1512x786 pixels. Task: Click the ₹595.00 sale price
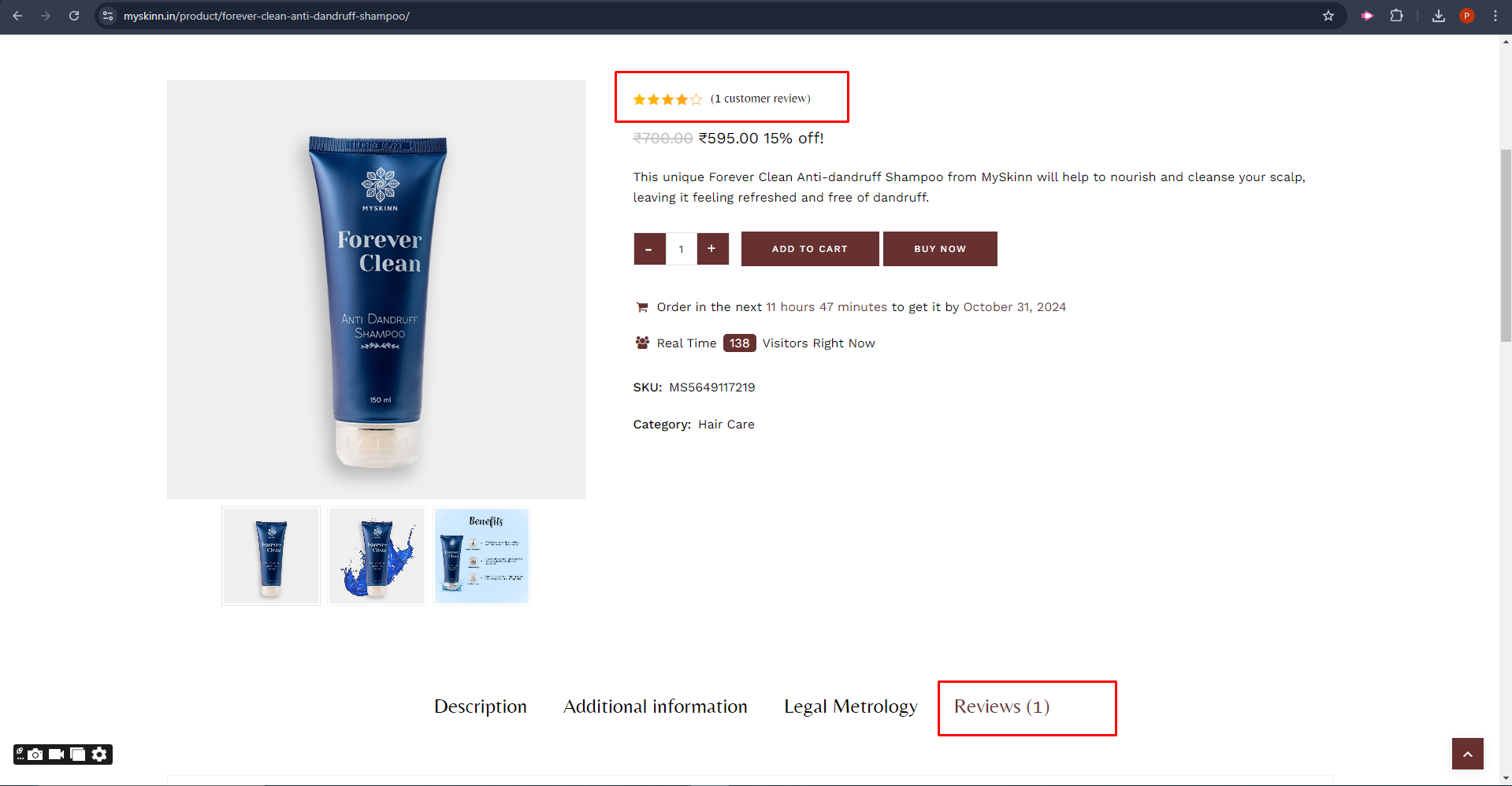click(x=729, y=139)
